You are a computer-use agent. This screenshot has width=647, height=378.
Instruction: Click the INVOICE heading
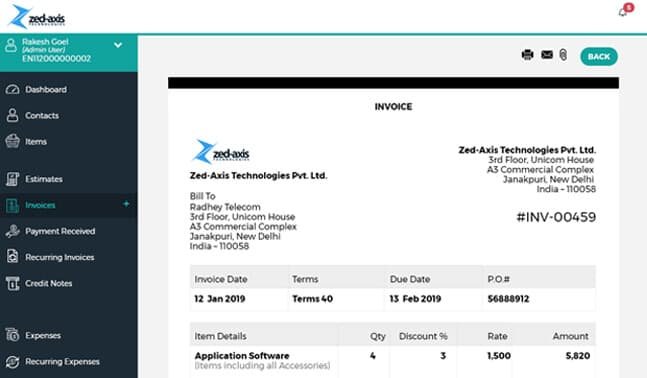click(393, 107)
